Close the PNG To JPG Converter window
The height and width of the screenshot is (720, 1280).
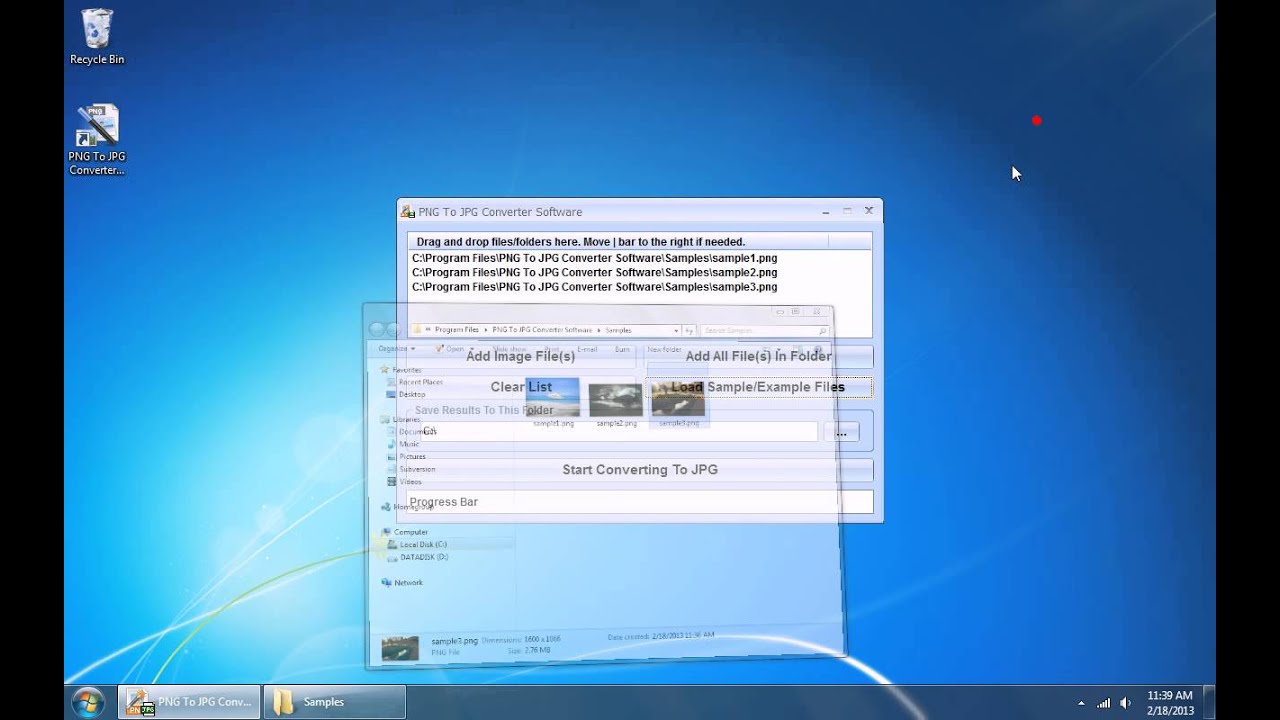pos(869,211)
